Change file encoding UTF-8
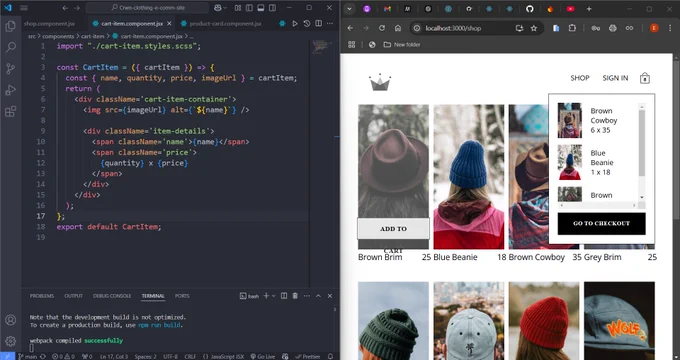Screen dimensions: 680x360 click(170, 357)
